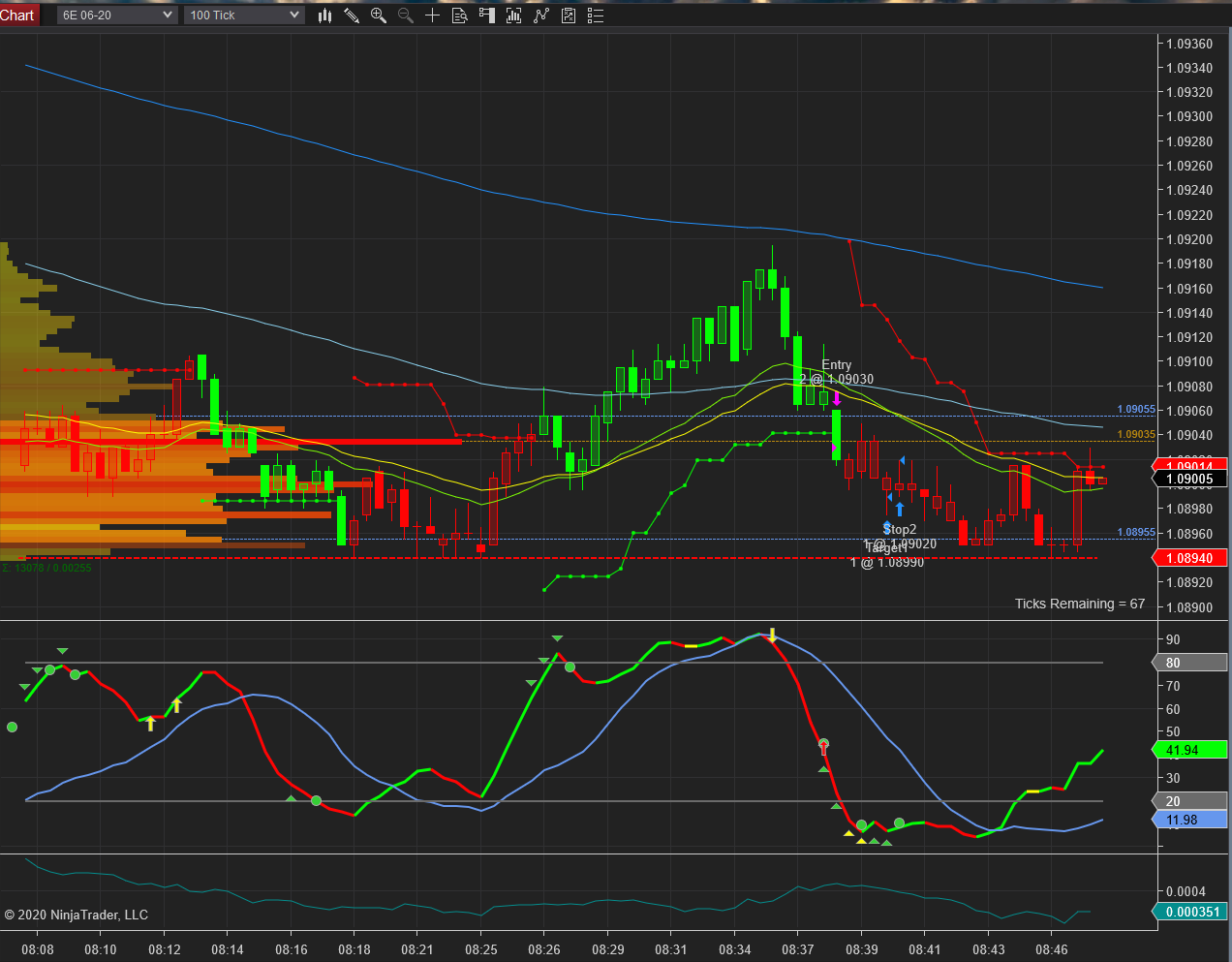Click the 1.09055 blue price level label

(1136, 410)
